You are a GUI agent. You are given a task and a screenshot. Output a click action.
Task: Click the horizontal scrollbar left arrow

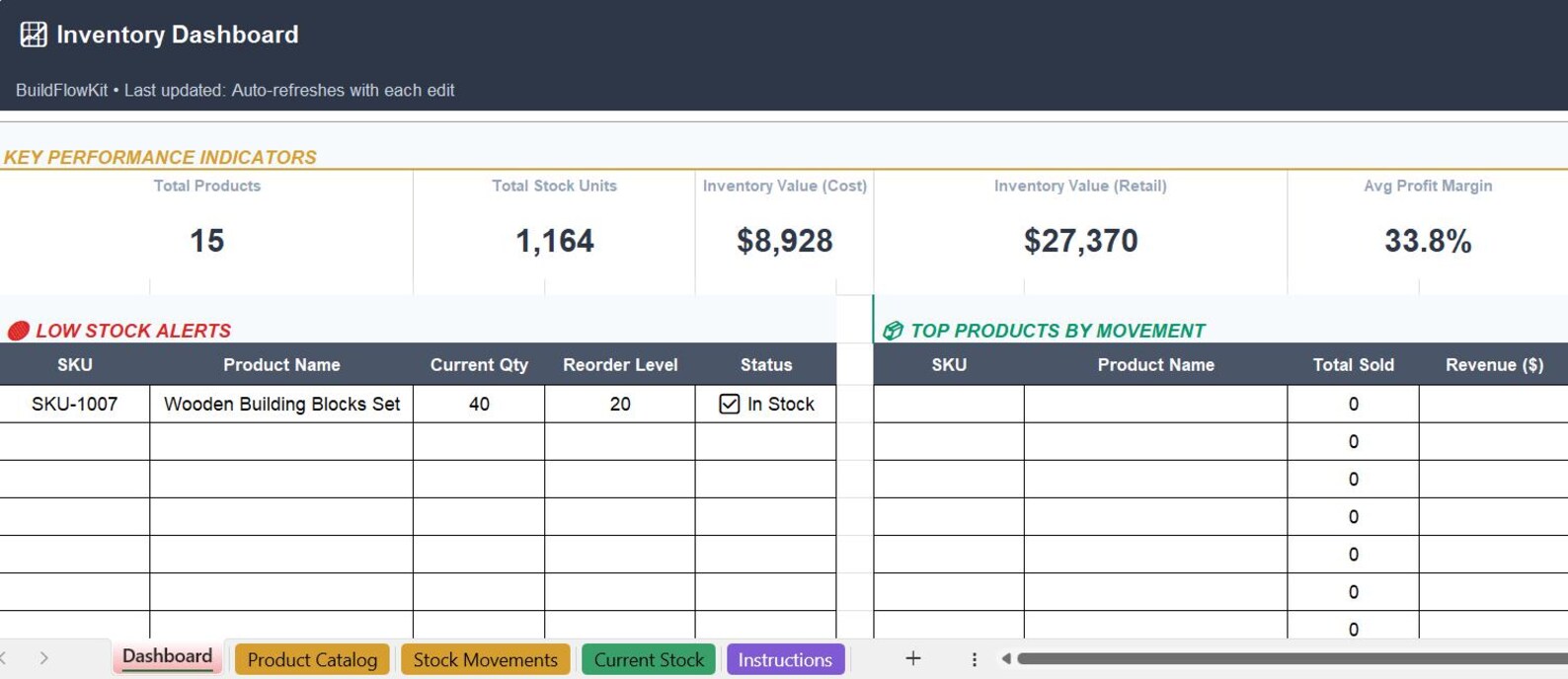pos(1005,658)
